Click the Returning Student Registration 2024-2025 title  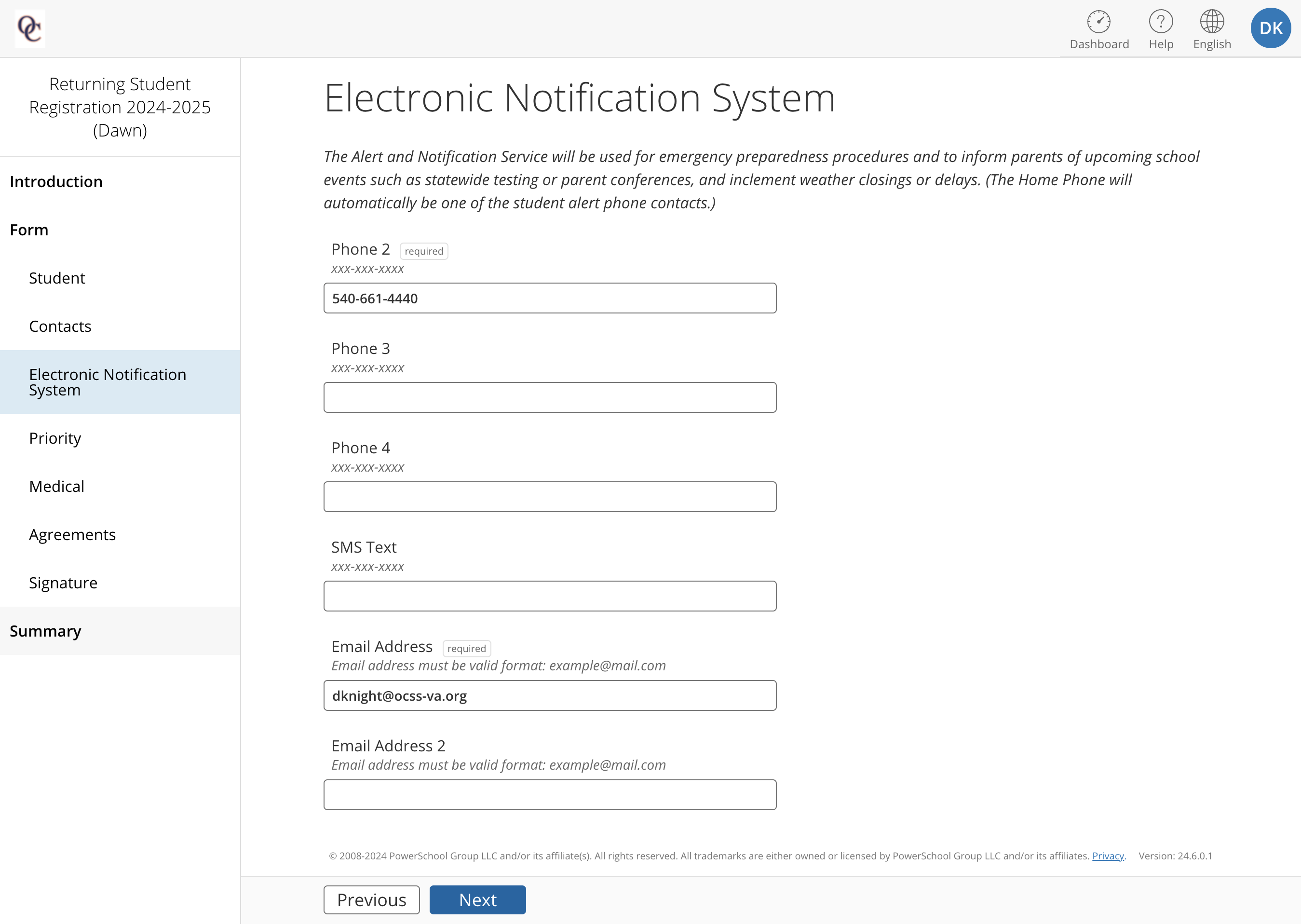120,107
